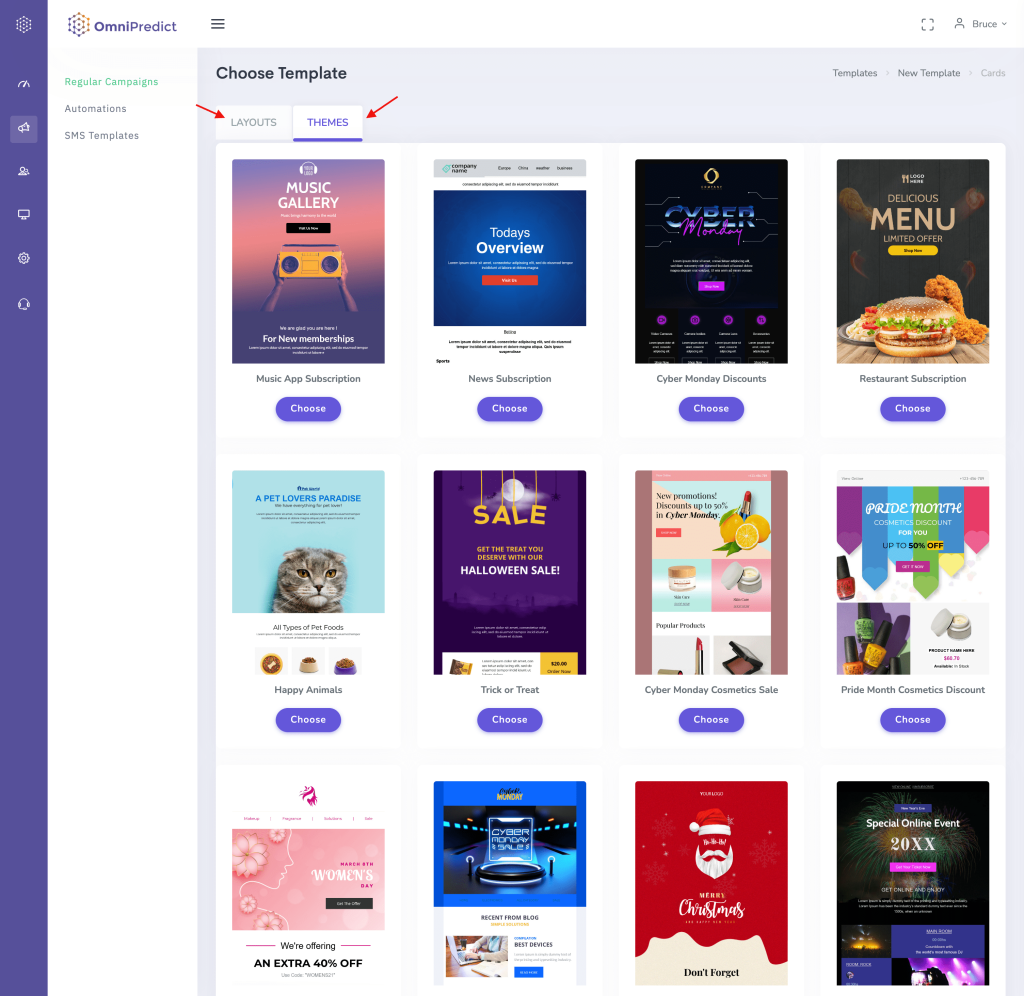Toggle the hamburger menu icon
Image resolution: width=1024 pixels, height=996 pixels.
pyautogui.click(x=218, y=24)
